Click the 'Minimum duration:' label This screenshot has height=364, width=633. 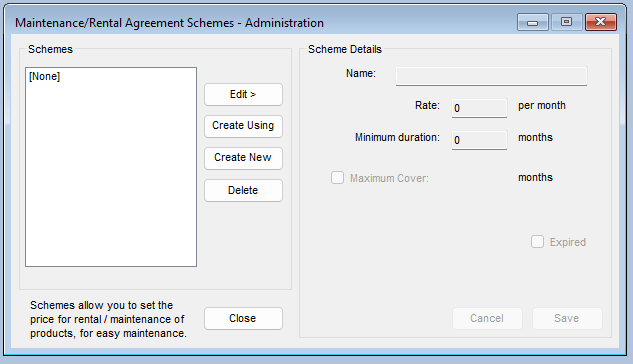click(397, 137)
